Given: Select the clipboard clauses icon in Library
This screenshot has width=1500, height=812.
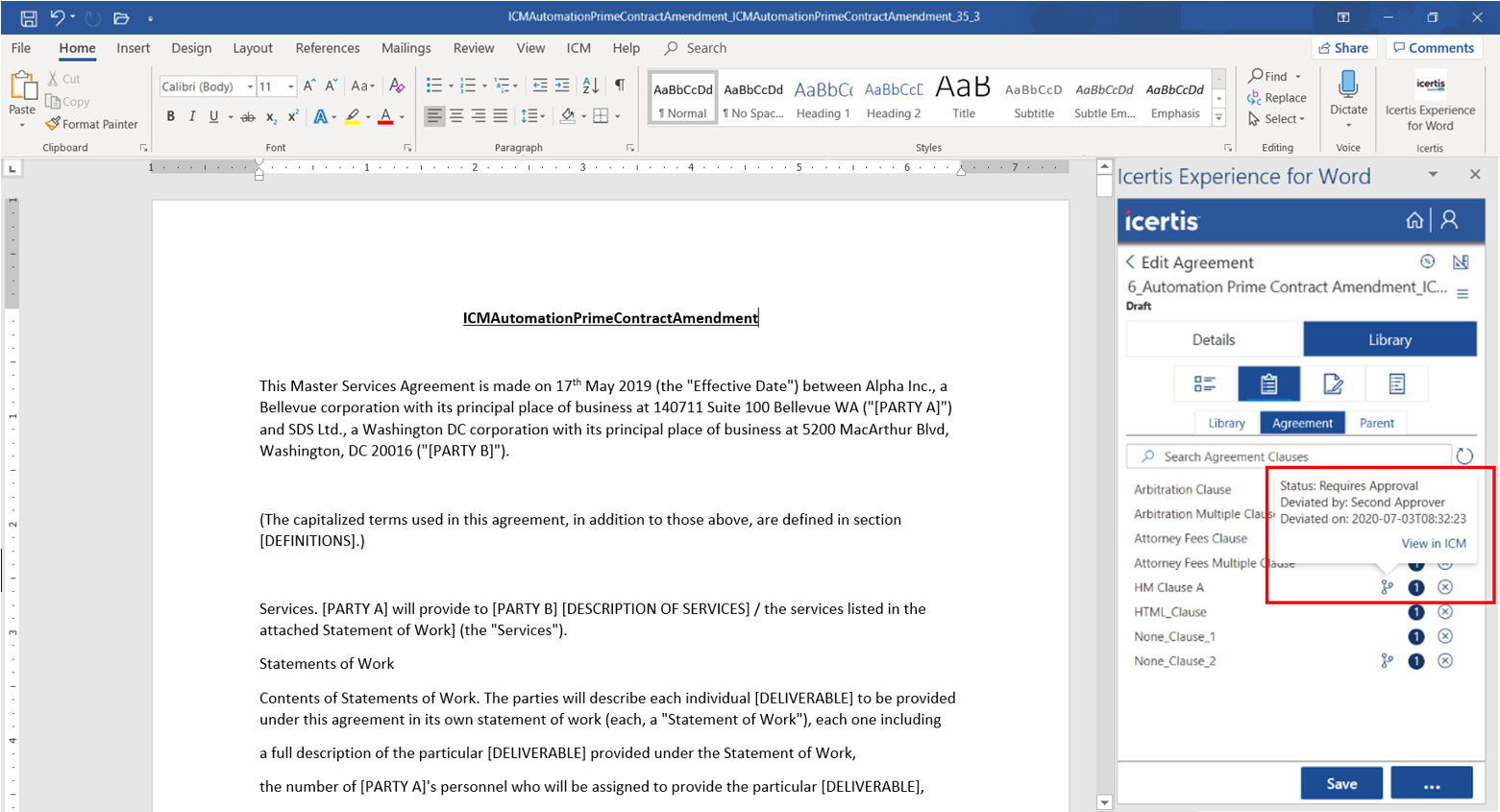Looking at the screenshot, I should point(1268,384).
